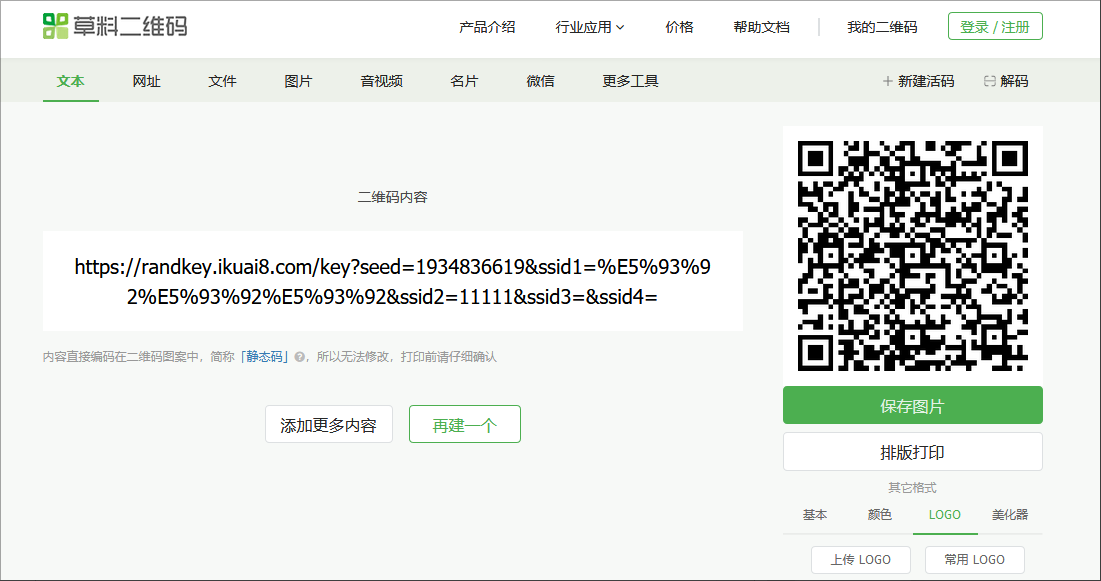Click the 上传 LOGO button
Viewport: 1101px width, 581px height.
[861, 560]
